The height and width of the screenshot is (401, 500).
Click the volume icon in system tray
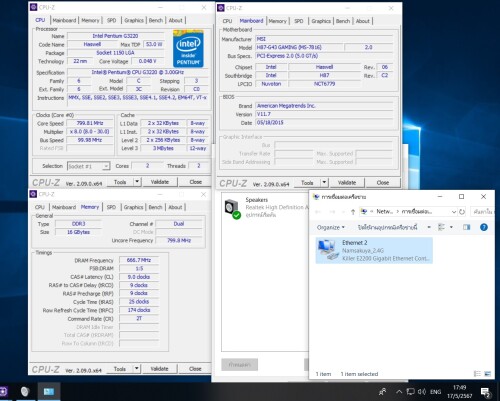coord(422,392)
